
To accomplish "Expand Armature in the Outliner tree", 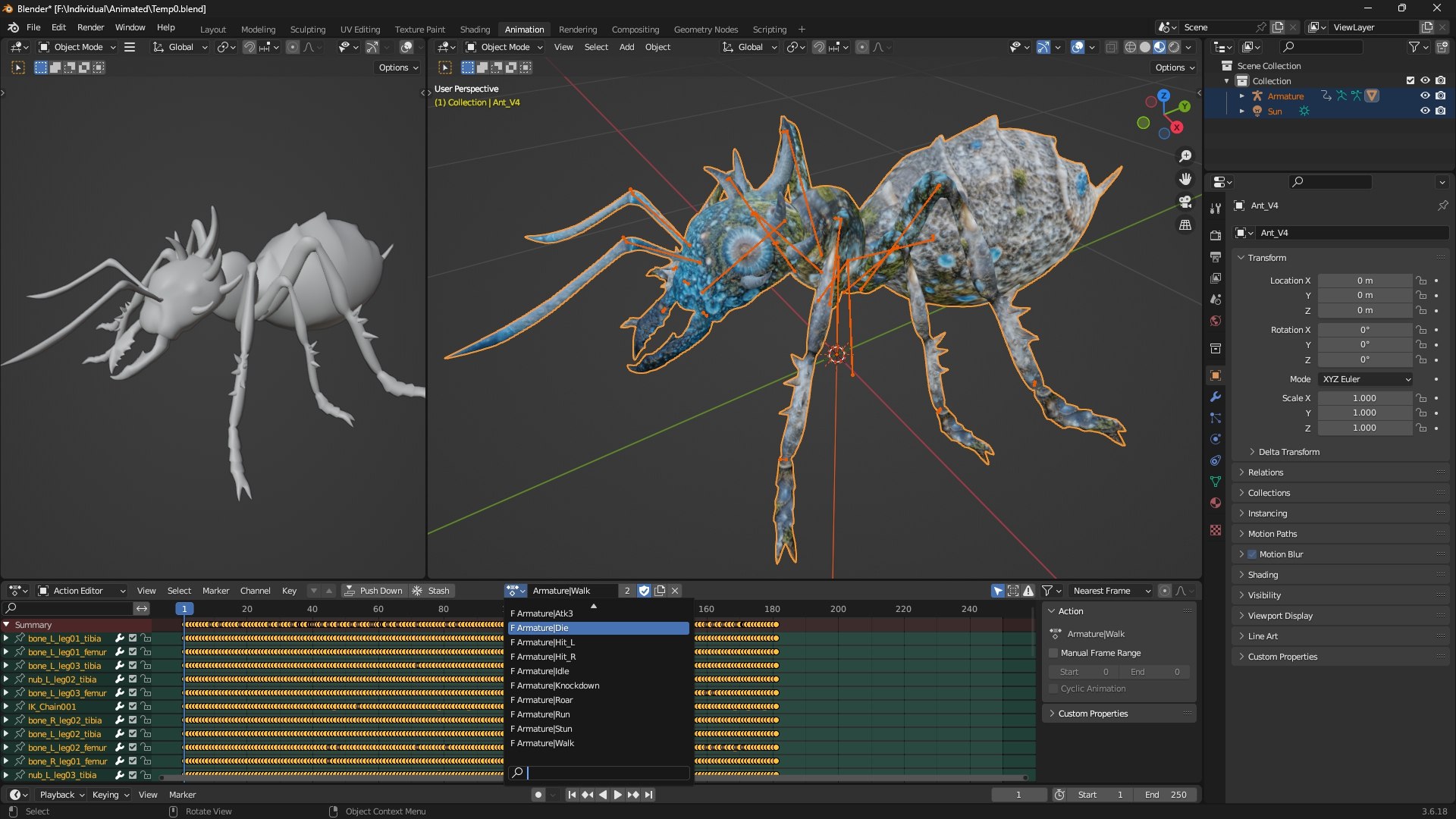I will tap(1241, 96).
